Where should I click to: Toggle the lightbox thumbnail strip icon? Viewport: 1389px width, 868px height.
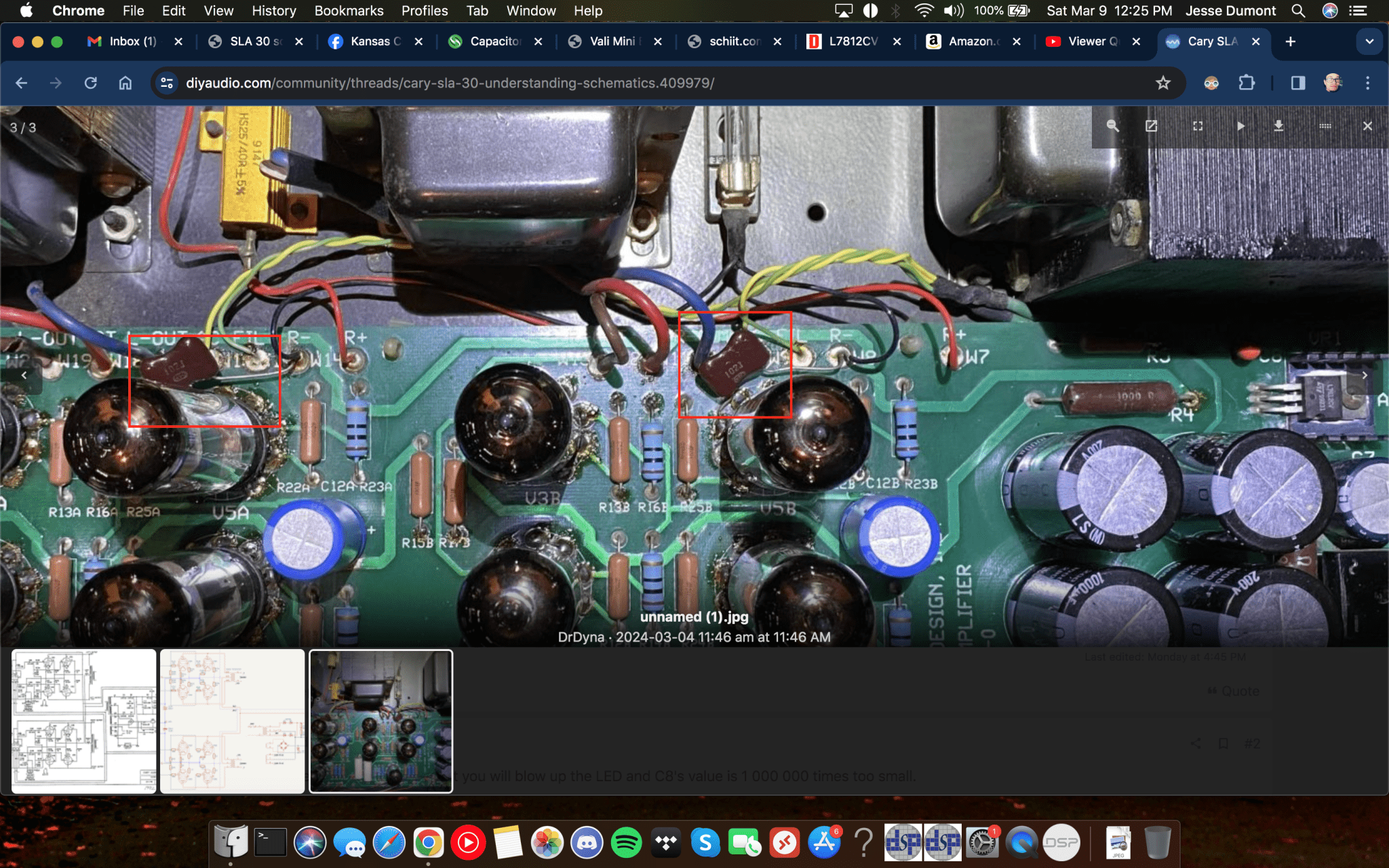(1325, 126)
